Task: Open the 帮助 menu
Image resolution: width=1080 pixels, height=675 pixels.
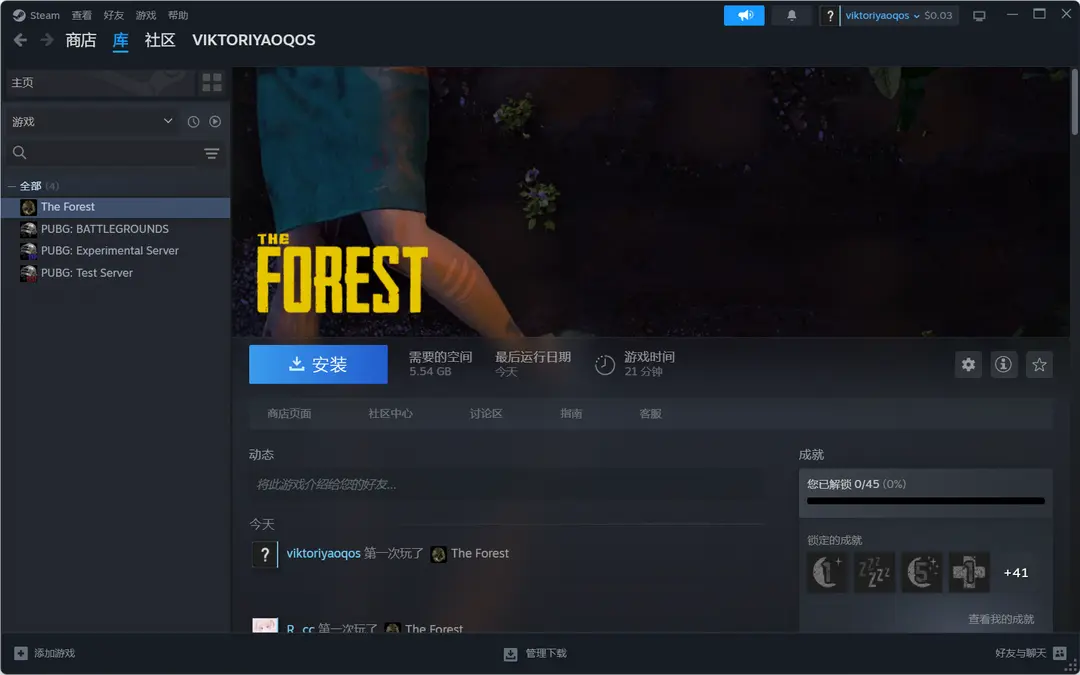Action: (178, 15)
